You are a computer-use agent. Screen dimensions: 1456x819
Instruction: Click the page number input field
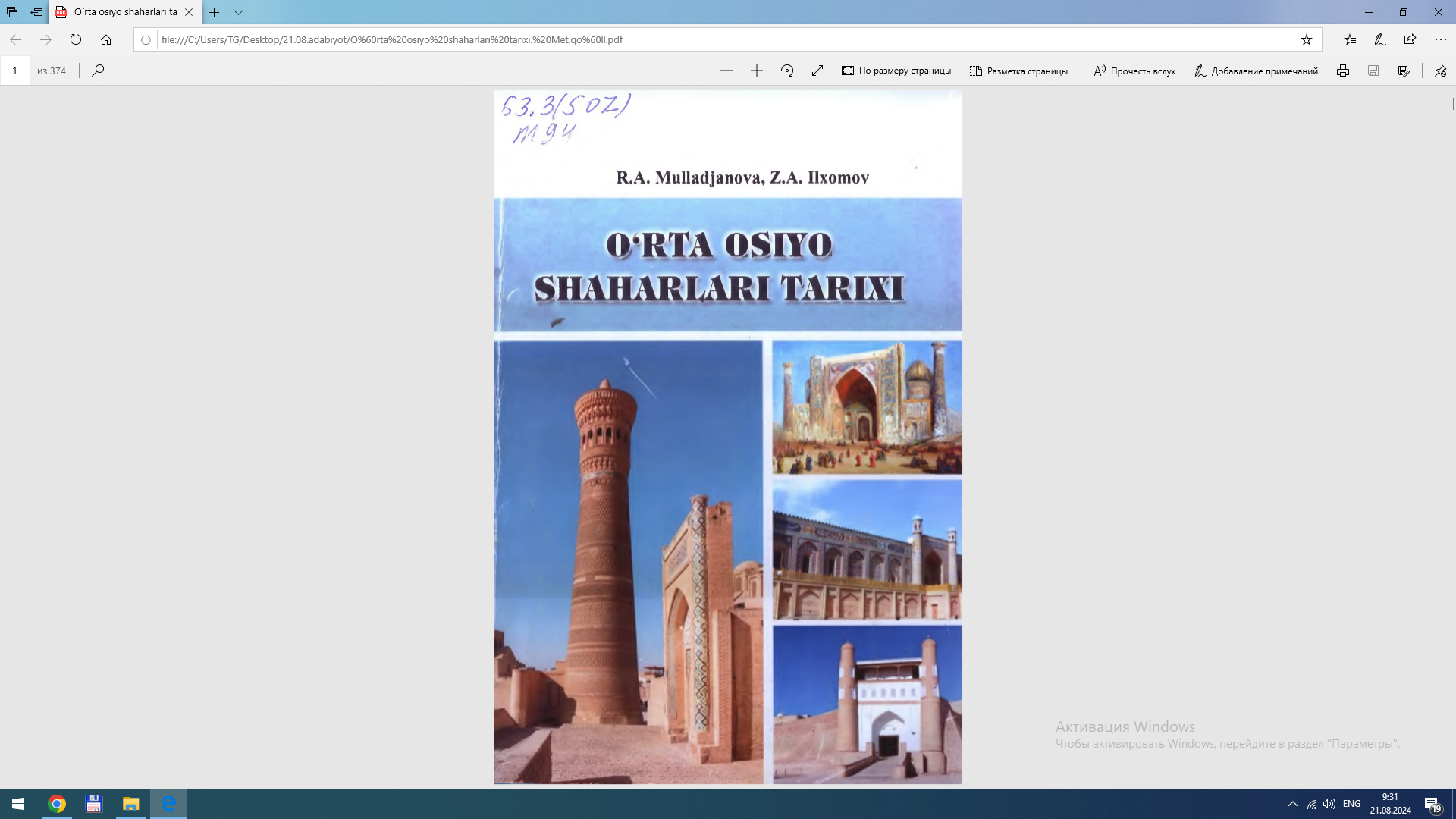[x=14, y=70]
